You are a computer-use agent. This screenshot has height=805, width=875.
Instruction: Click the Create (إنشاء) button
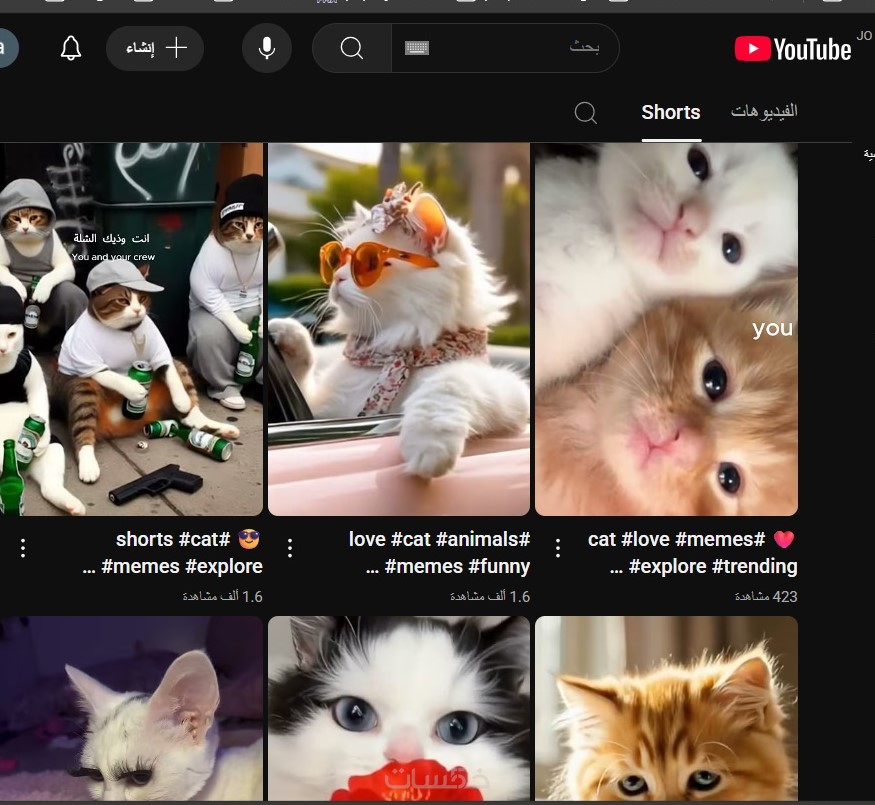click(x=155, y=48)
